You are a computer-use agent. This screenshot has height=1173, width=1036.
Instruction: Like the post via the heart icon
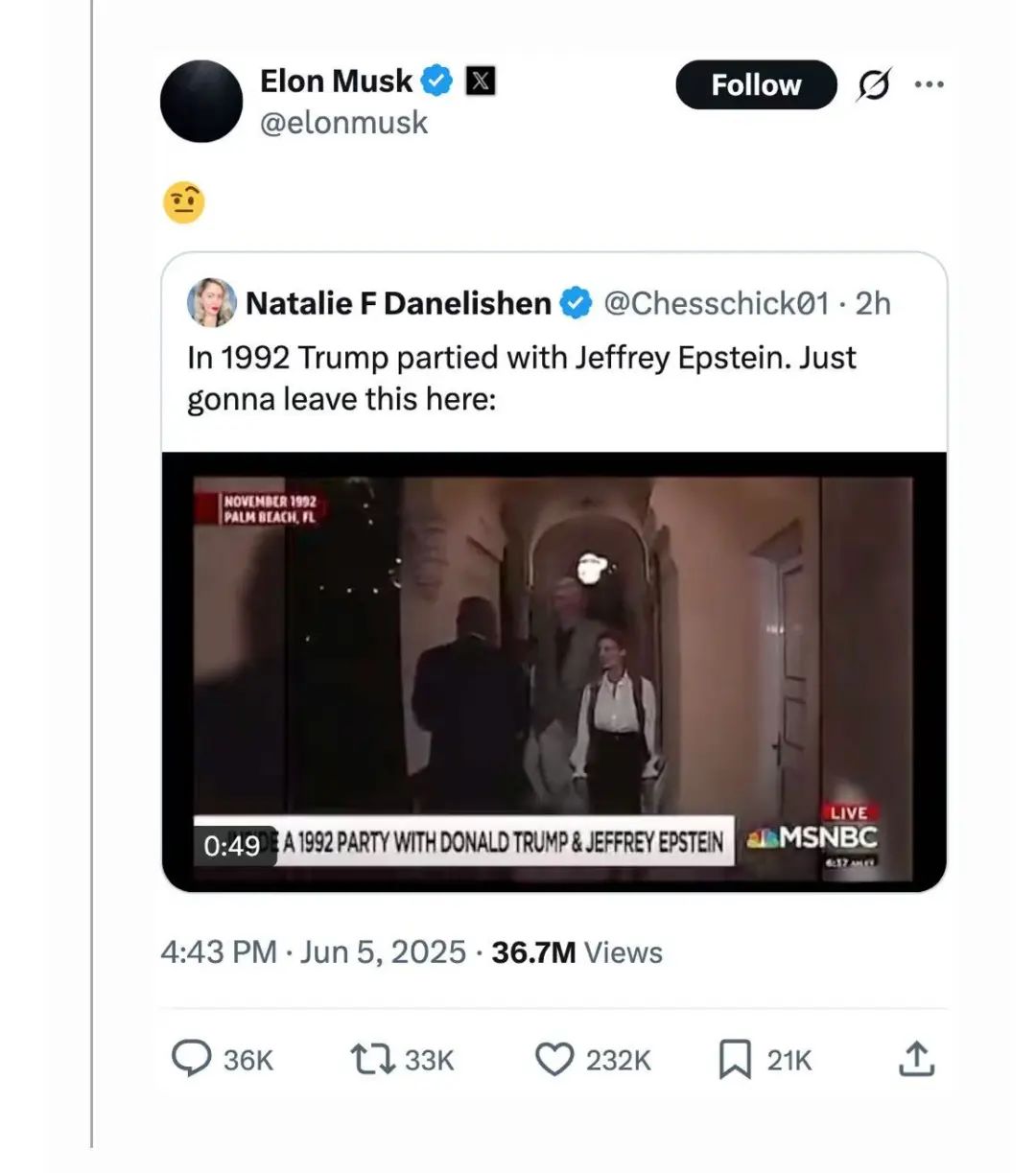(x=553, y=1059)
